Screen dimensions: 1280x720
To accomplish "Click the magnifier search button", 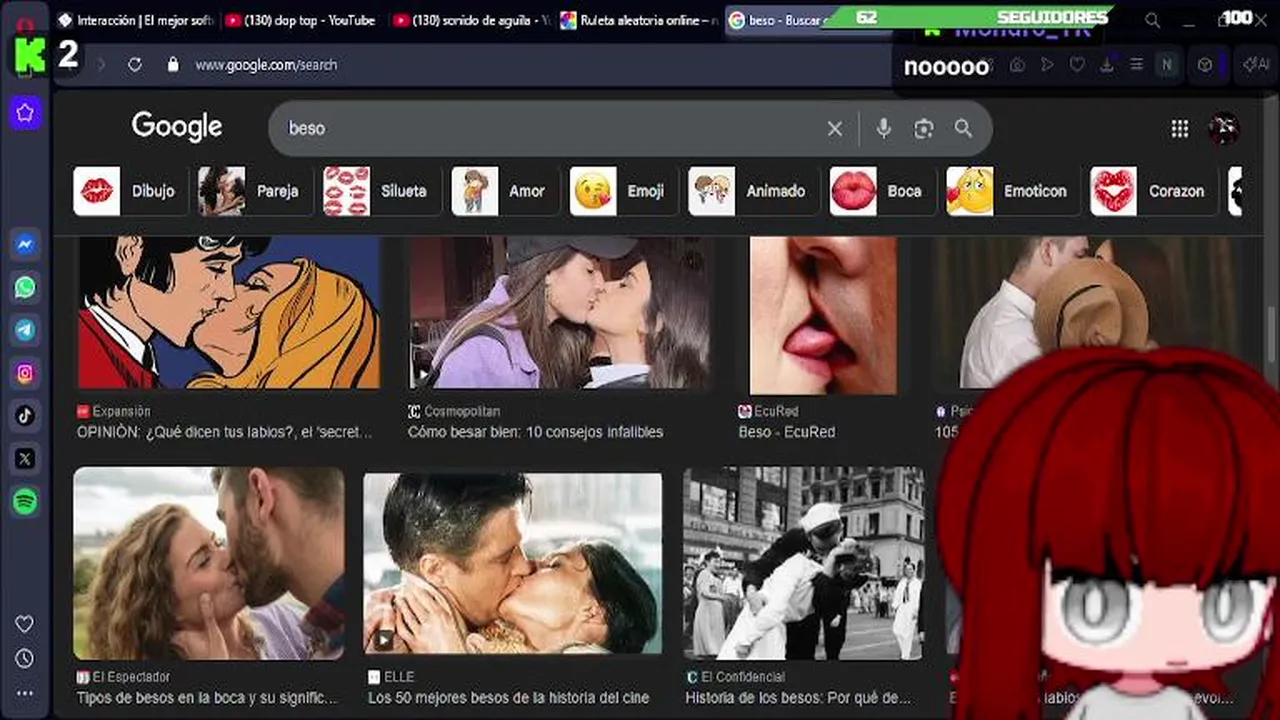I will (x=963, y=128).
